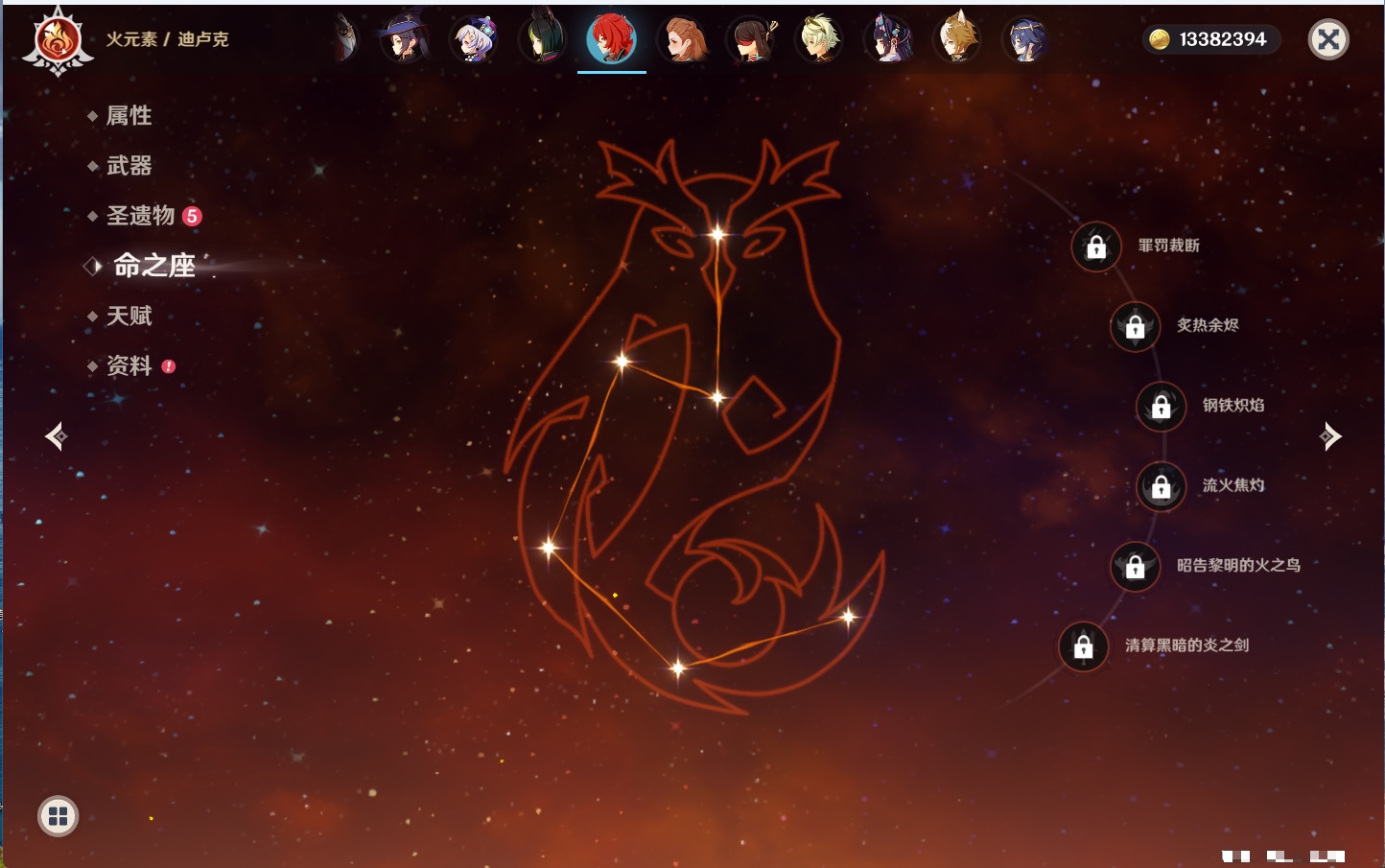Click the lock icon for 清算黑暗的炎之剑
The height and width of the screenshot is (868, 1385).
(x=1084, y=646)
